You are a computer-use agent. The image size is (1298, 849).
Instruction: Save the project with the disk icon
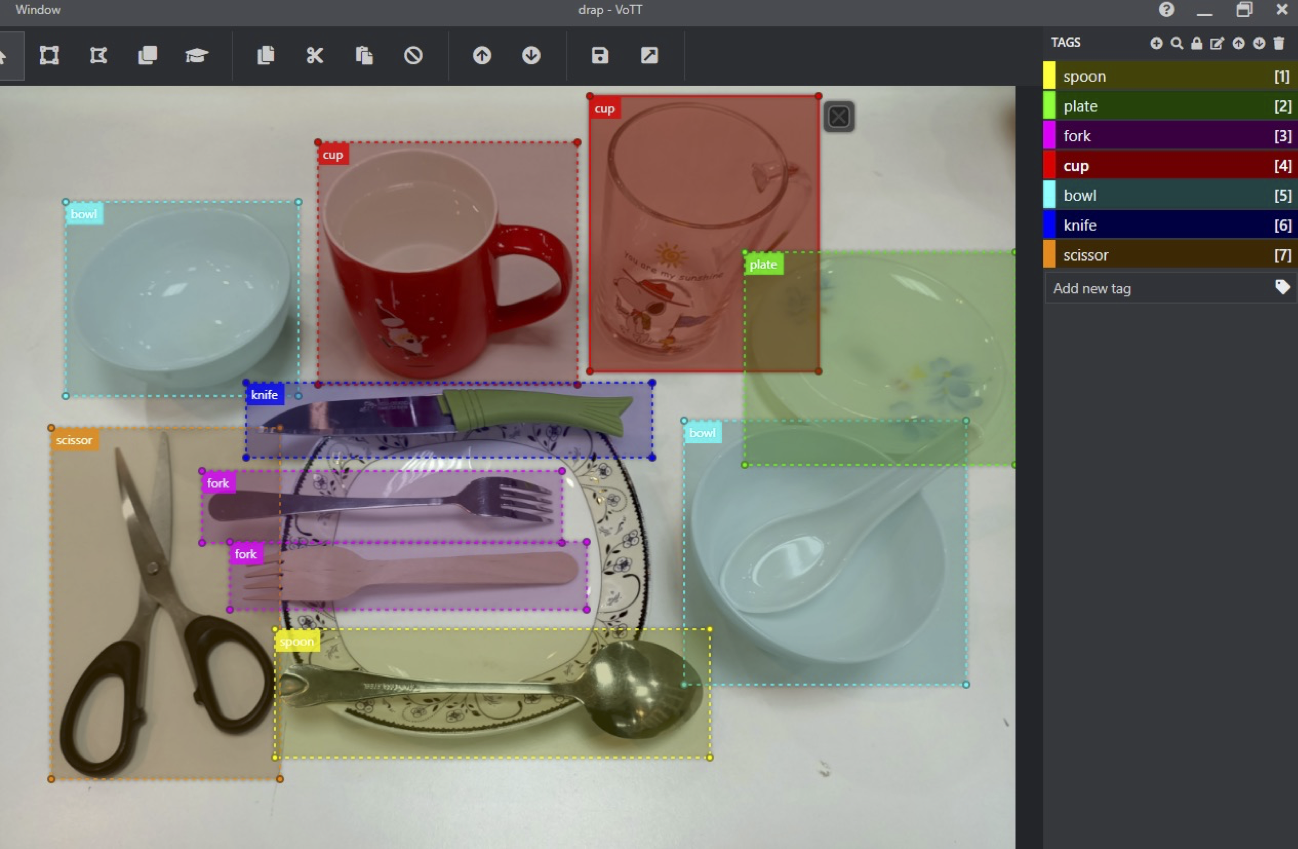coord(600,56)
